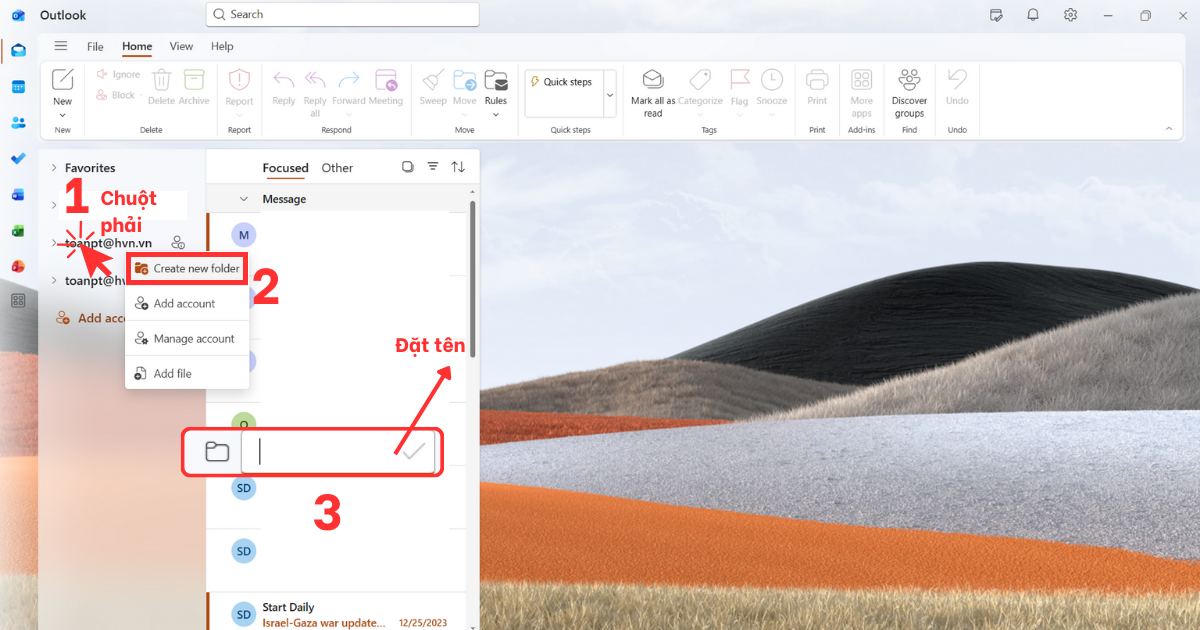Switch to the View ribbon tab

pyautogui.click(x=181, y=46)
